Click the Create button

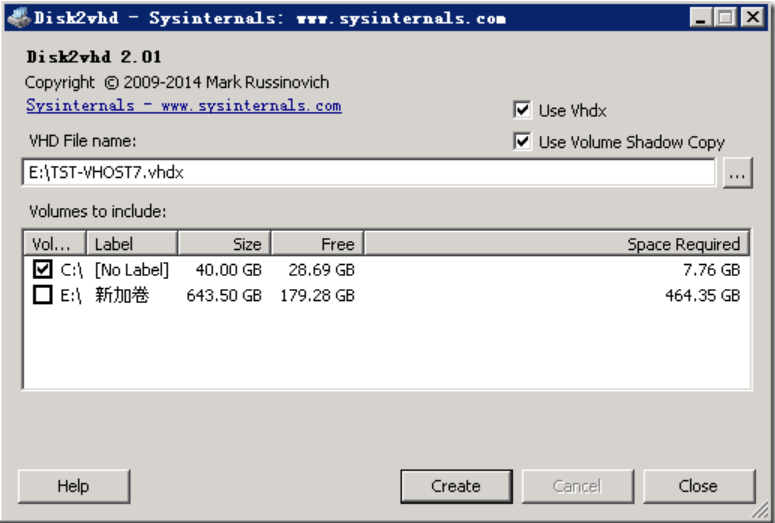click(x=456, y=486)
